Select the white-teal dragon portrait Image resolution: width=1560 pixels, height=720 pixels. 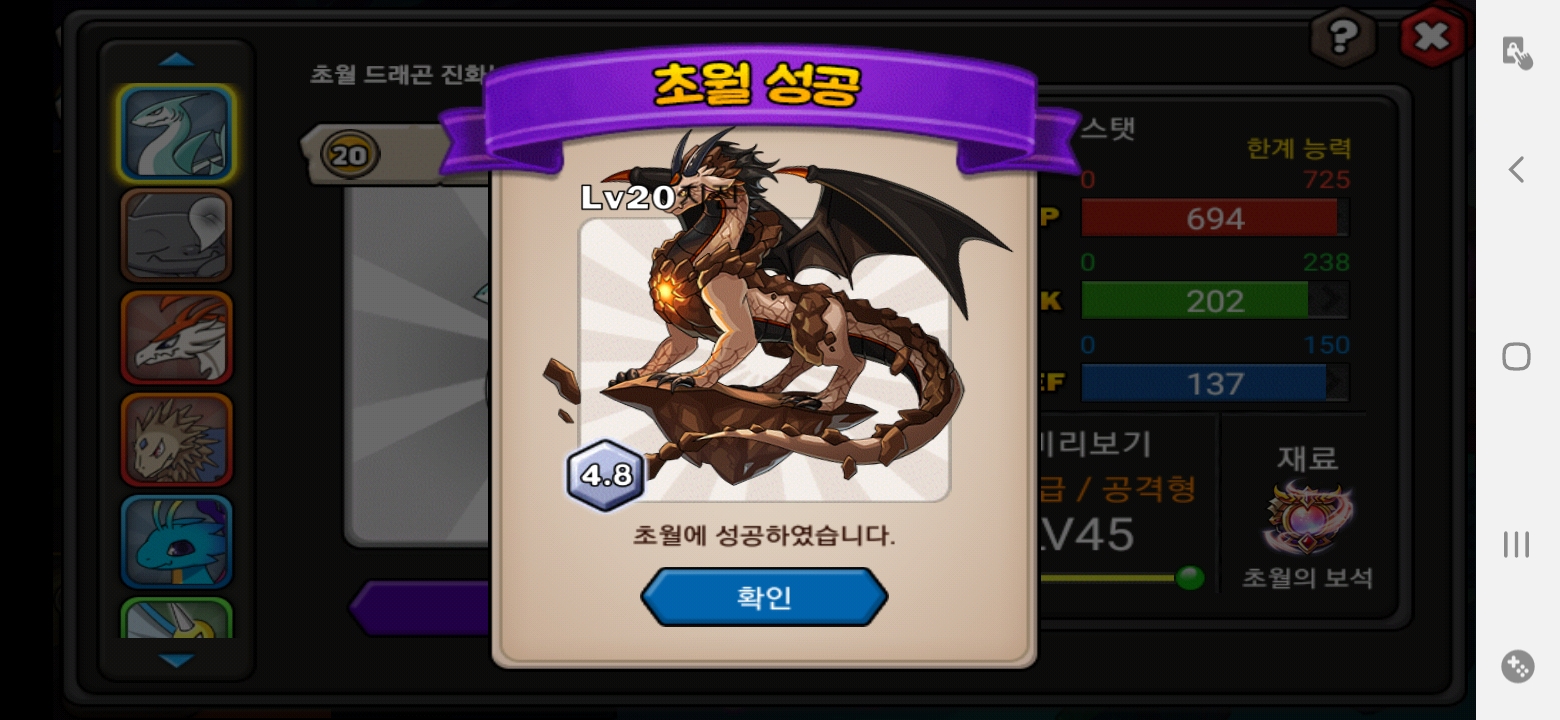(177, 134)
